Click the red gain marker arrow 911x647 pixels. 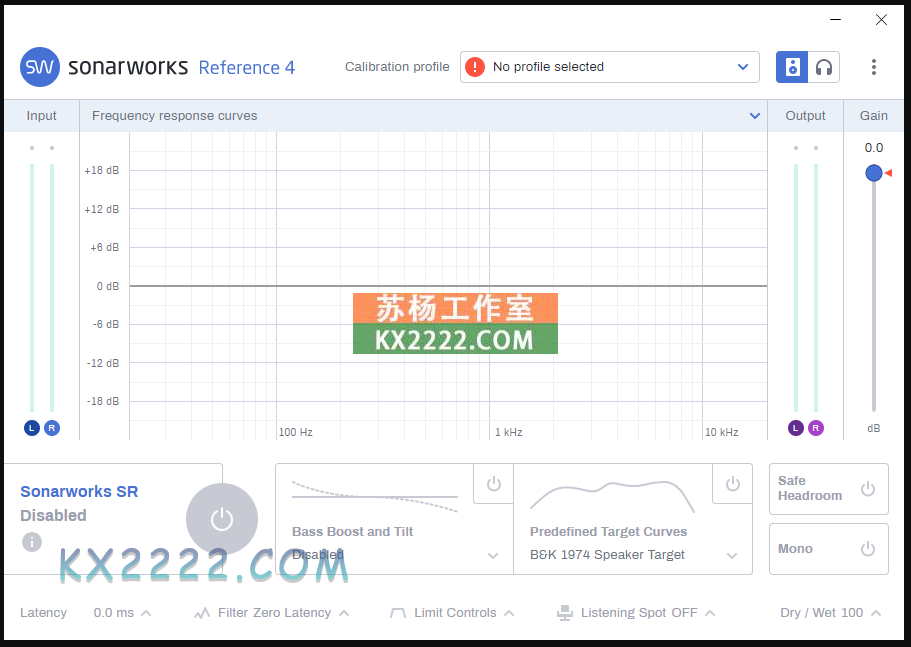coord(888,172)
